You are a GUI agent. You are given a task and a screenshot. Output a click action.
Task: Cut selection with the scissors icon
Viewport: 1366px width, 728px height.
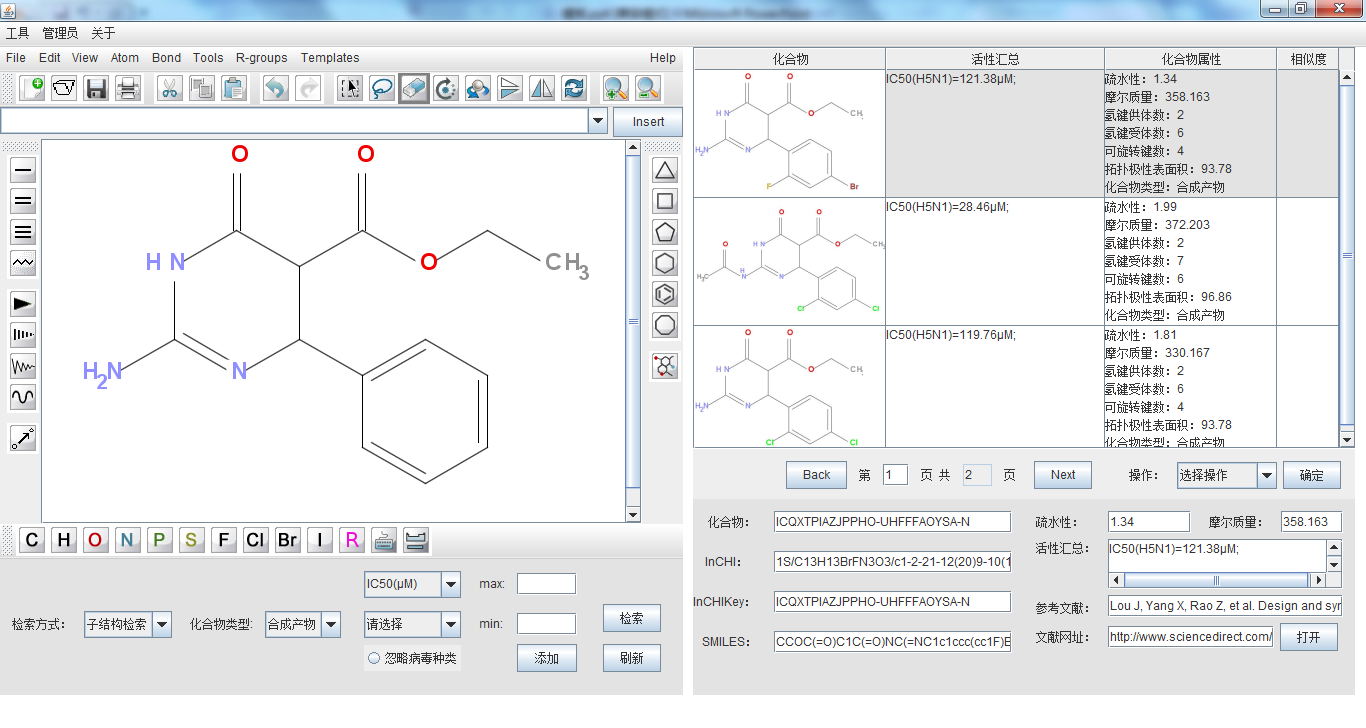[170, 88]
